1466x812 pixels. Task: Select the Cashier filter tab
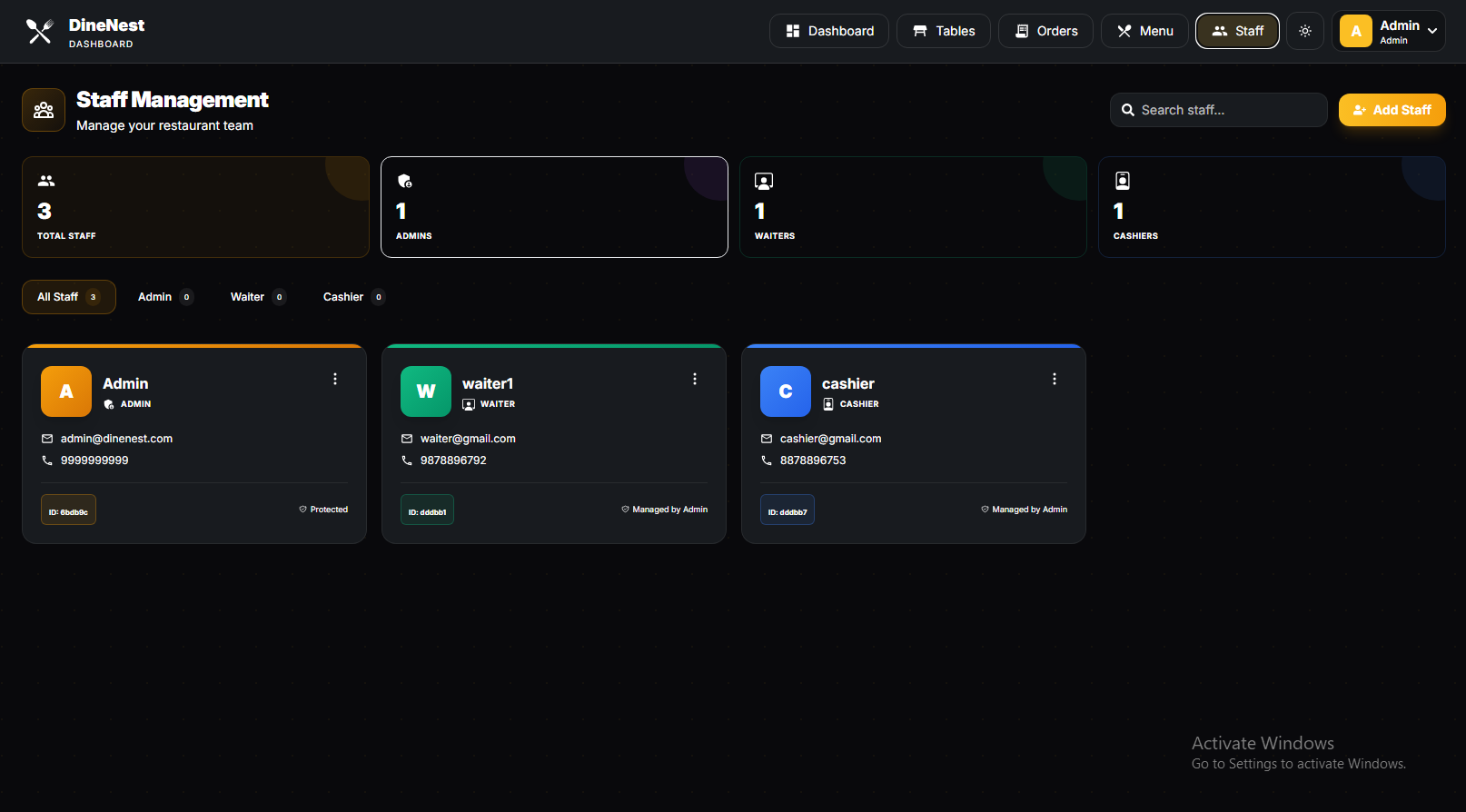(x=352, y=297)
